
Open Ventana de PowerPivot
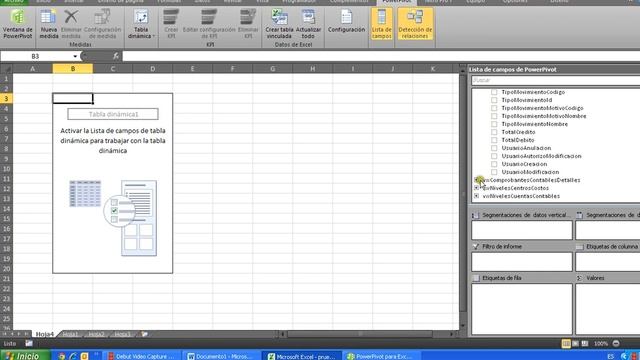pos(18,24)
